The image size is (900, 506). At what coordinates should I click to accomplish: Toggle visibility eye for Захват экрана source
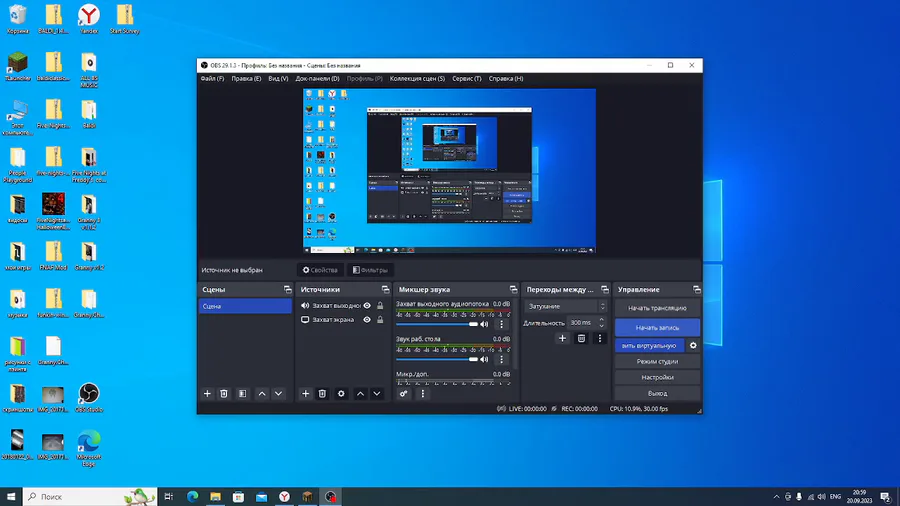[367, 320]
